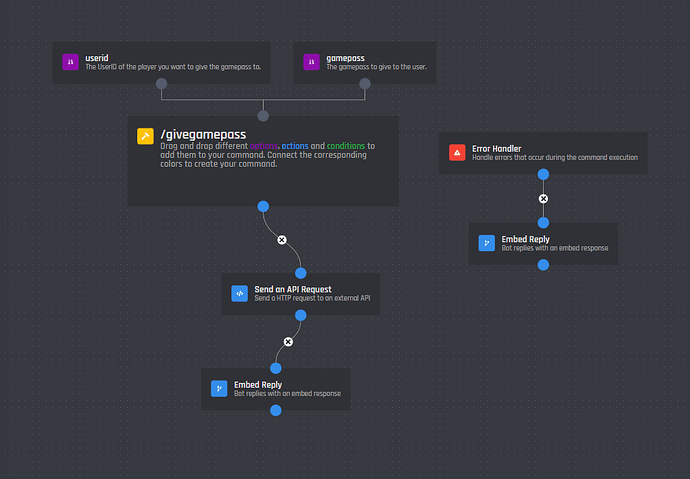The width and height of the screenshot is (690, 479).
Task: Click the yellow /givegamepass command icon
Action: (x=145, y=136)
